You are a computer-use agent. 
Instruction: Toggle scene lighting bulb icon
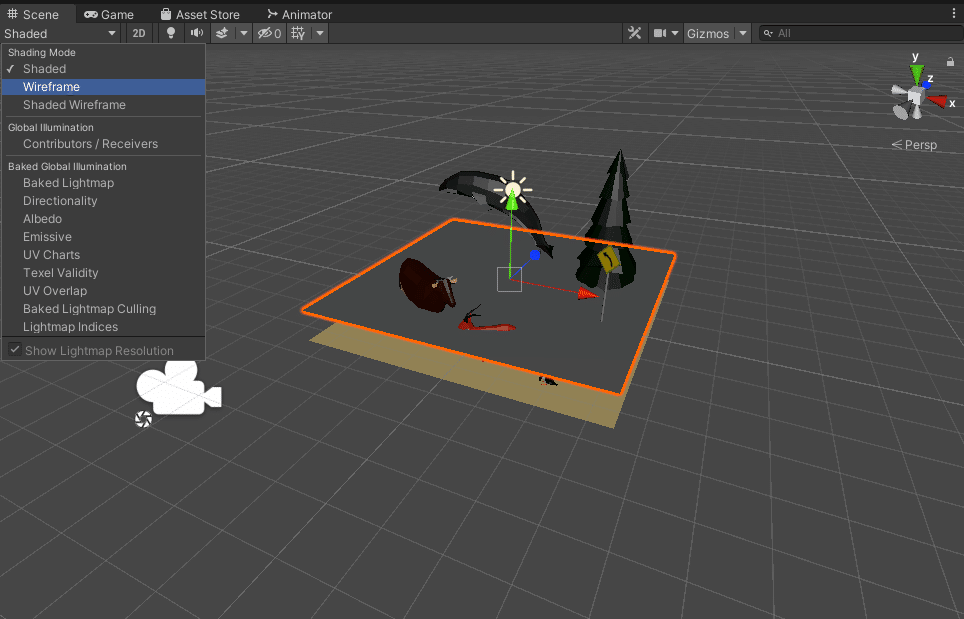(171, 33)
